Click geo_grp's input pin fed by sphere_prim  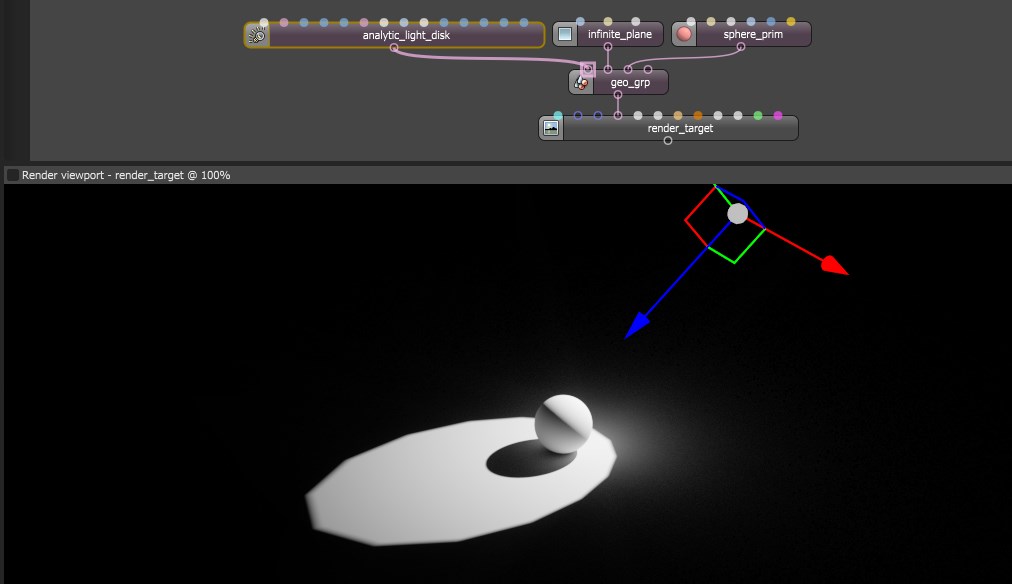pos(628,69)
